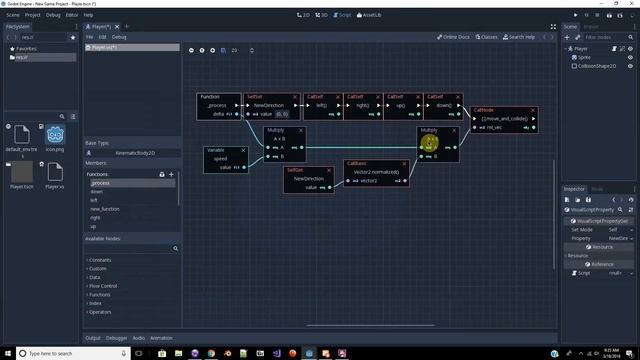Click the Filter nodes search field
Image resolution: width=640 pixels, height=360 pixels.
[x=609, y=38]
